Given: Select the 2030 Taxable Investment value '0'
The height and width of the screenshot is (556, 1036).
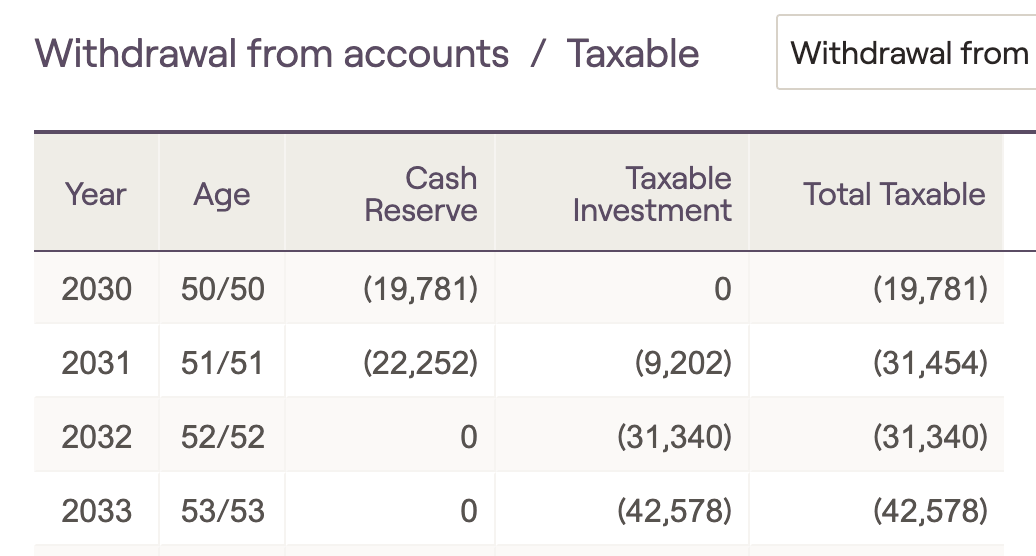Looking at the screenshot, I should [x=622, y=289].
